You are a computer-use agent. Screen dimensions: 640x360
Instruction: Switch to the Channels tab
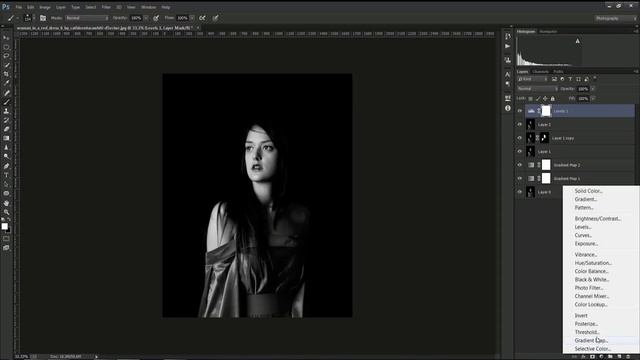[x=540, y=72]
